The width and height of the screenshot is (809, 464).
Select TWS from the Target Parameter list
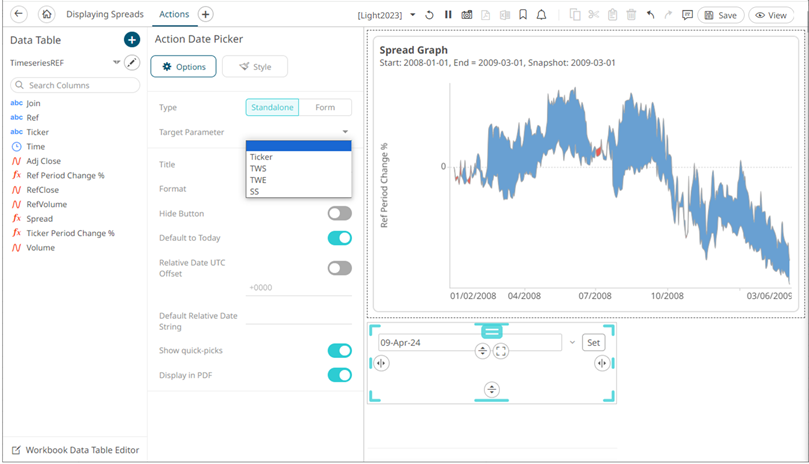tap(258, 169)
